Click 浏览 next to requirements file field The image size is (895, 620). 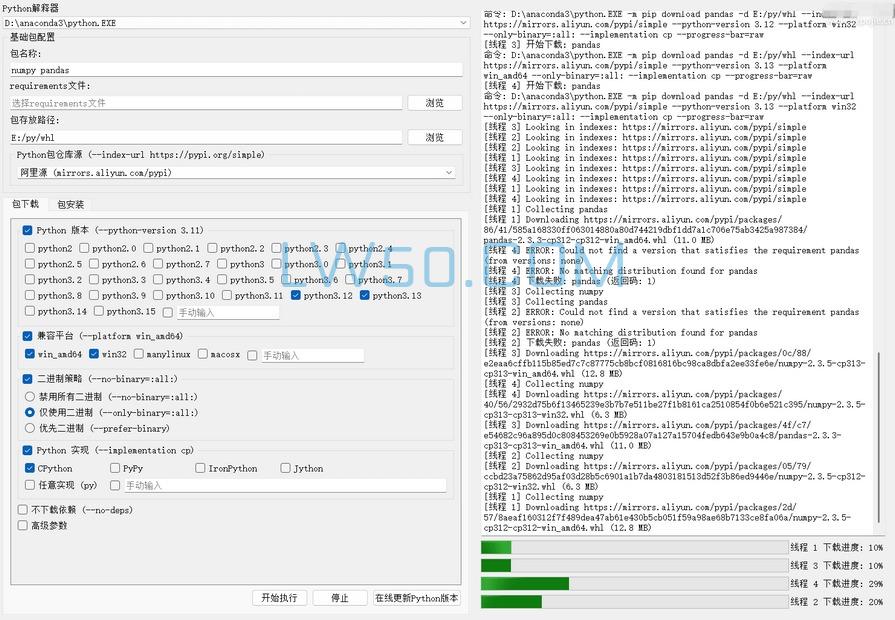(x=434, y=103)
